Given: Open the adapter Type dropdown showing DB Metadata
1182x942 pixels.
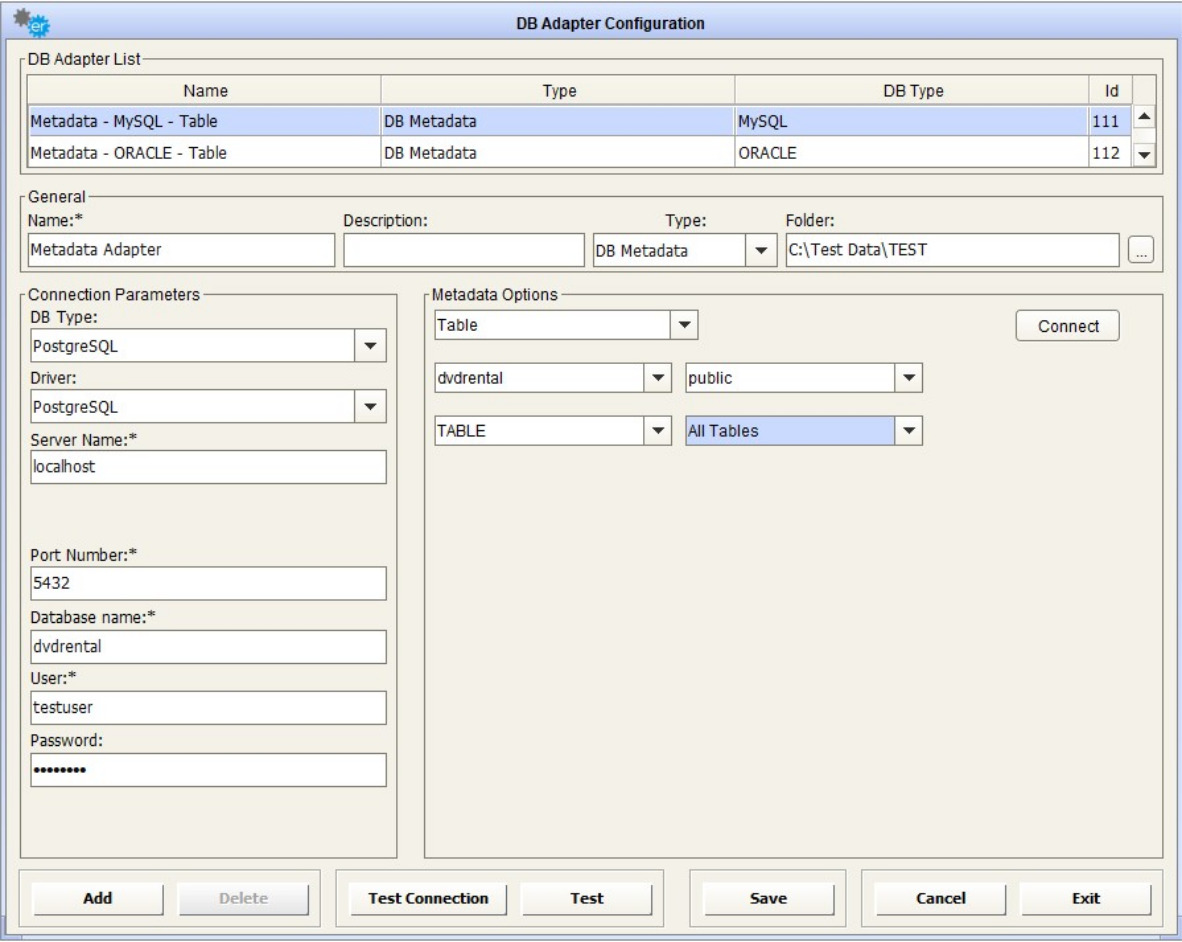Looking at the screenshot, I should coord(760,253).
